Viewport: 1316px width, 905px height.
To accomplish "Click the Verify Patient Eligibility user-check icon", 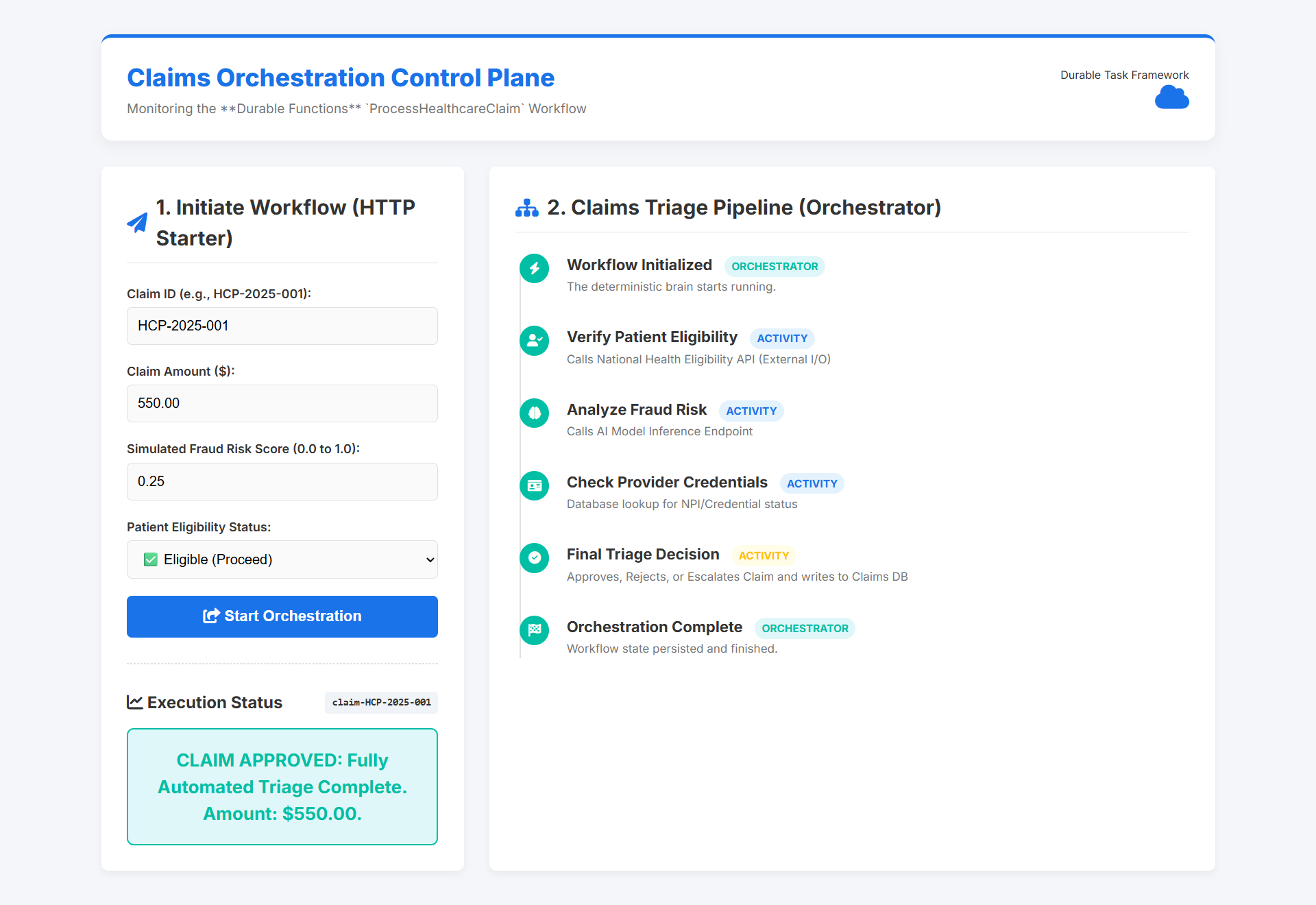I will (534, 340).
